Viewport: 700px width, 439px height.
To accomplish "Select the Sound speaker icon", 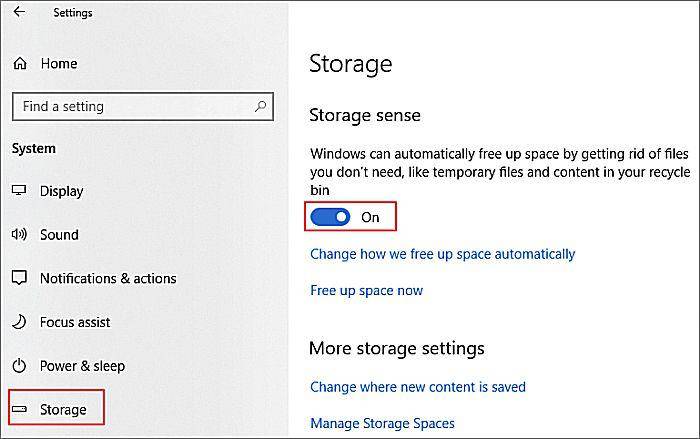I will tap(19, 234).
